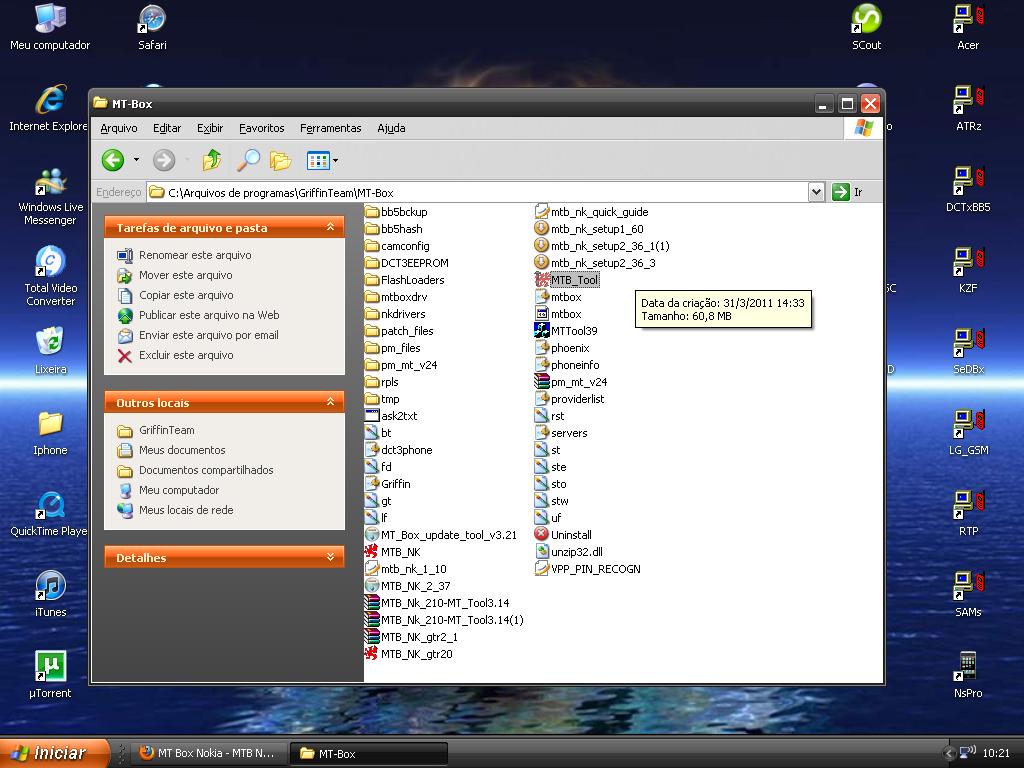The width and height of the screenshot is (1024, 768).
Task: Open the Iniciar start menu
Action: point(54,754)
